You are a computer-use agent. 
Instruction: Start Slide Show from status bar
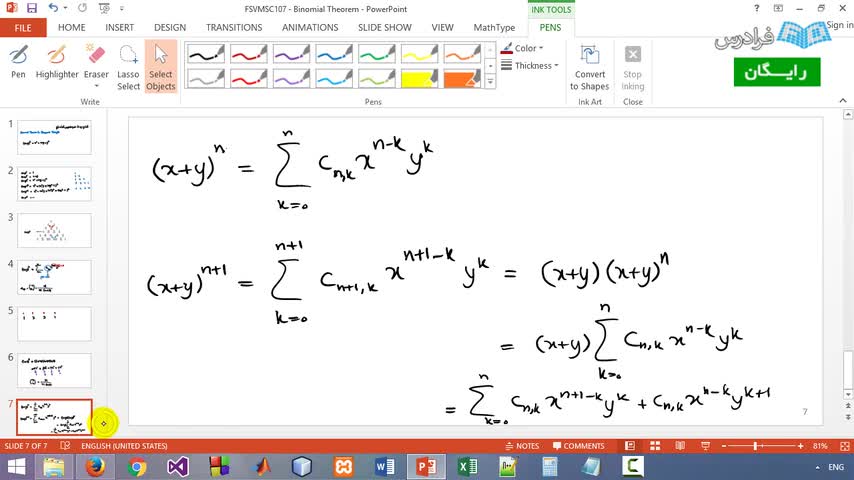[705, 446]
